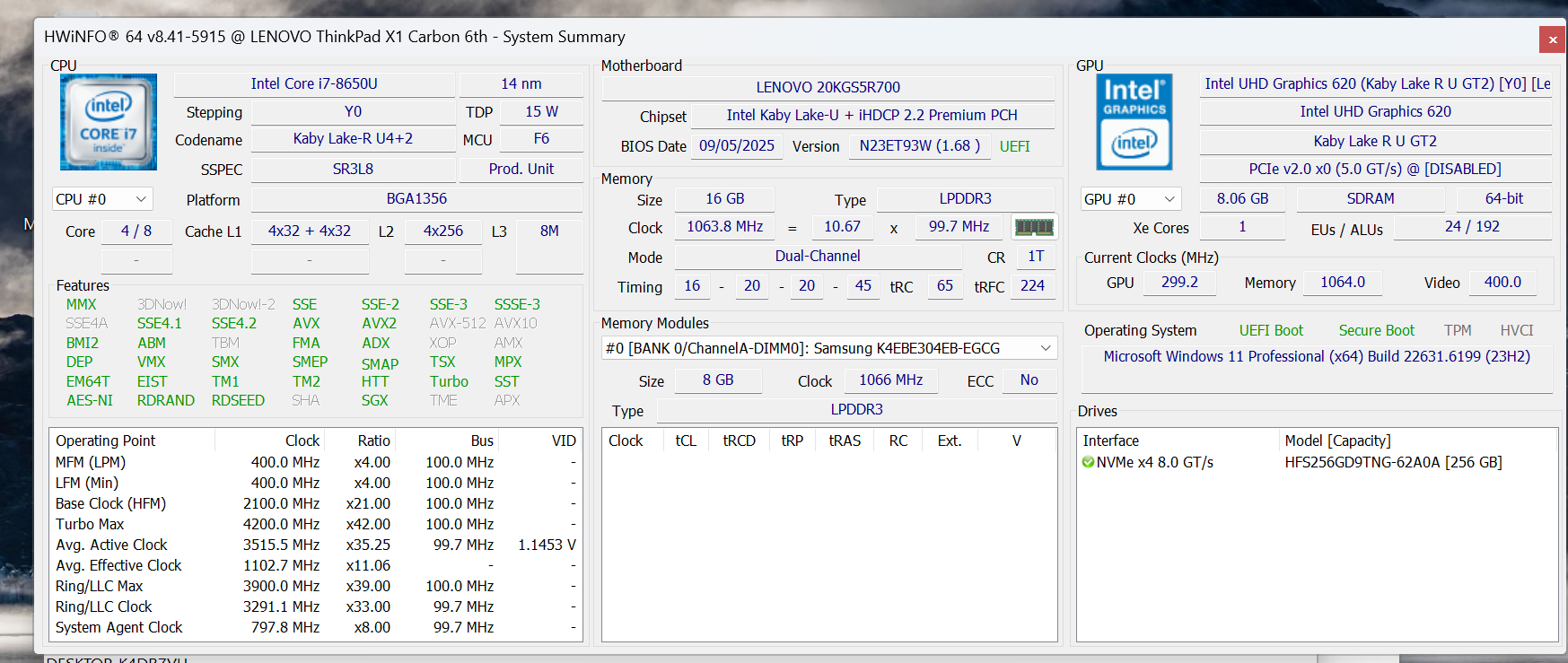This screenshot has height=663, width=1568.
Task: Click the memory module chip icon
Action: pos(1034,227)
